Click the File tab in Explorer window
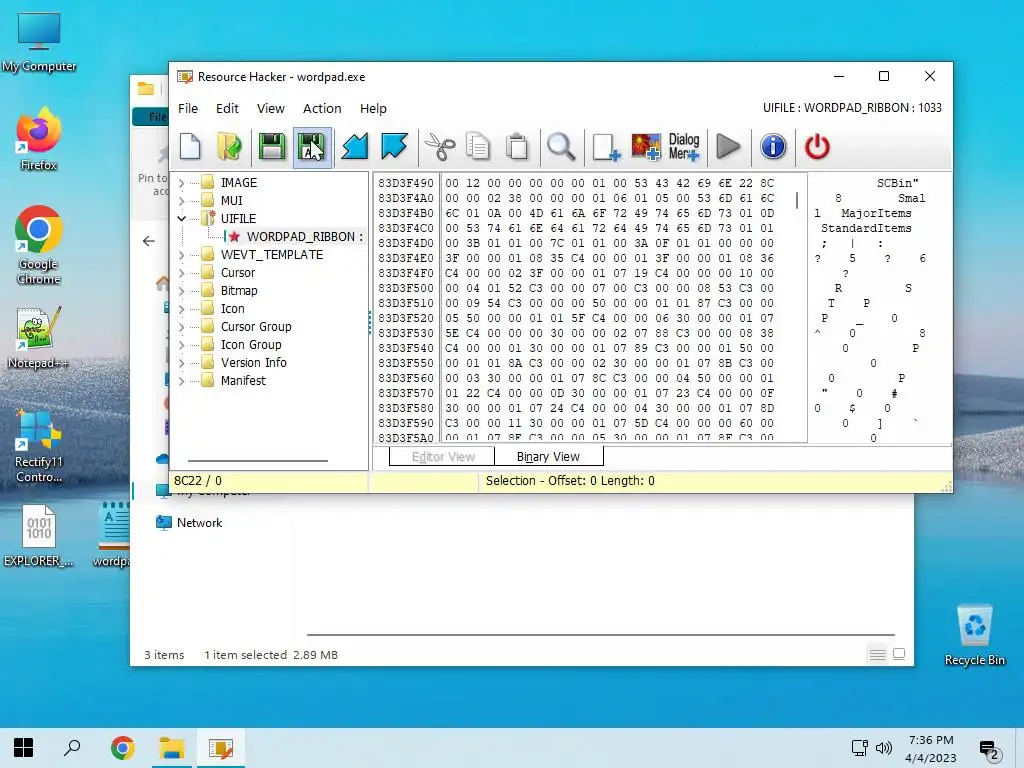Image resolution: width=1024 pixels, height=768 pixels. pos(152,117)
